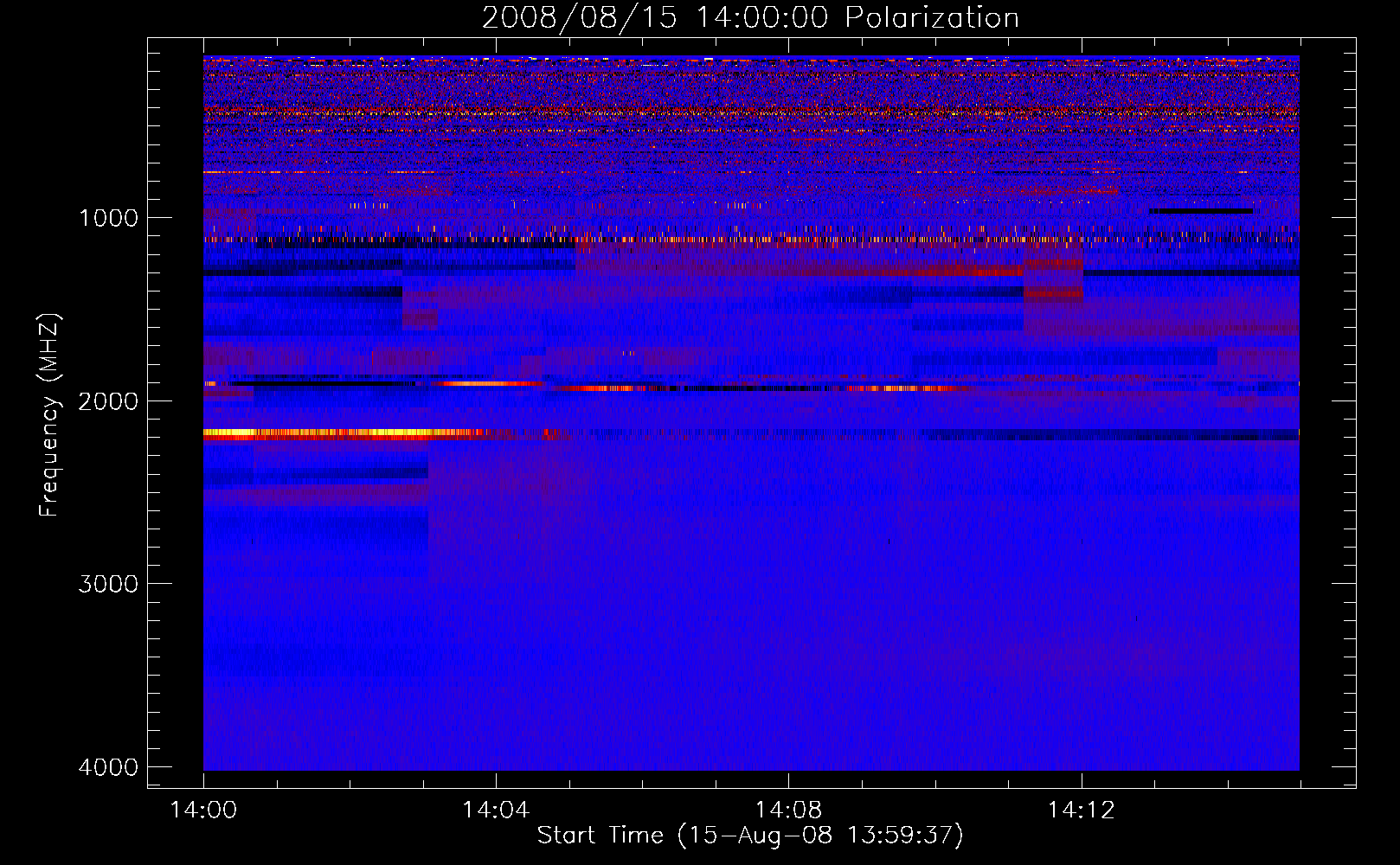1400x865 pixels.
Task: Click the 14:08 time tick label
Action: 788,811
